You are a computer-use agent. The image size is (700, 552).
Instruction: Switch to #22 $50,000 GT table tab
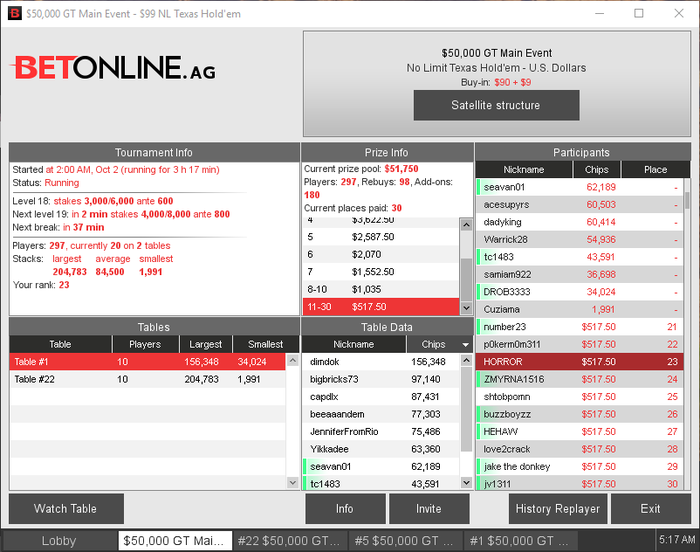pos(290,541)
